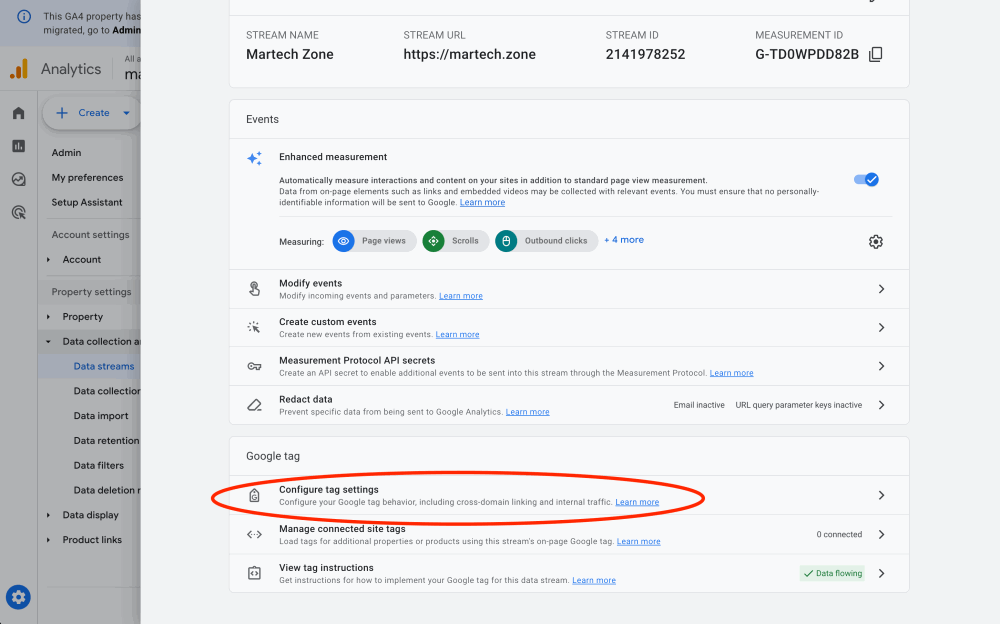Open Learn more for Measurement Protocol secrets

pyautogui.click(x=732, y=373)
